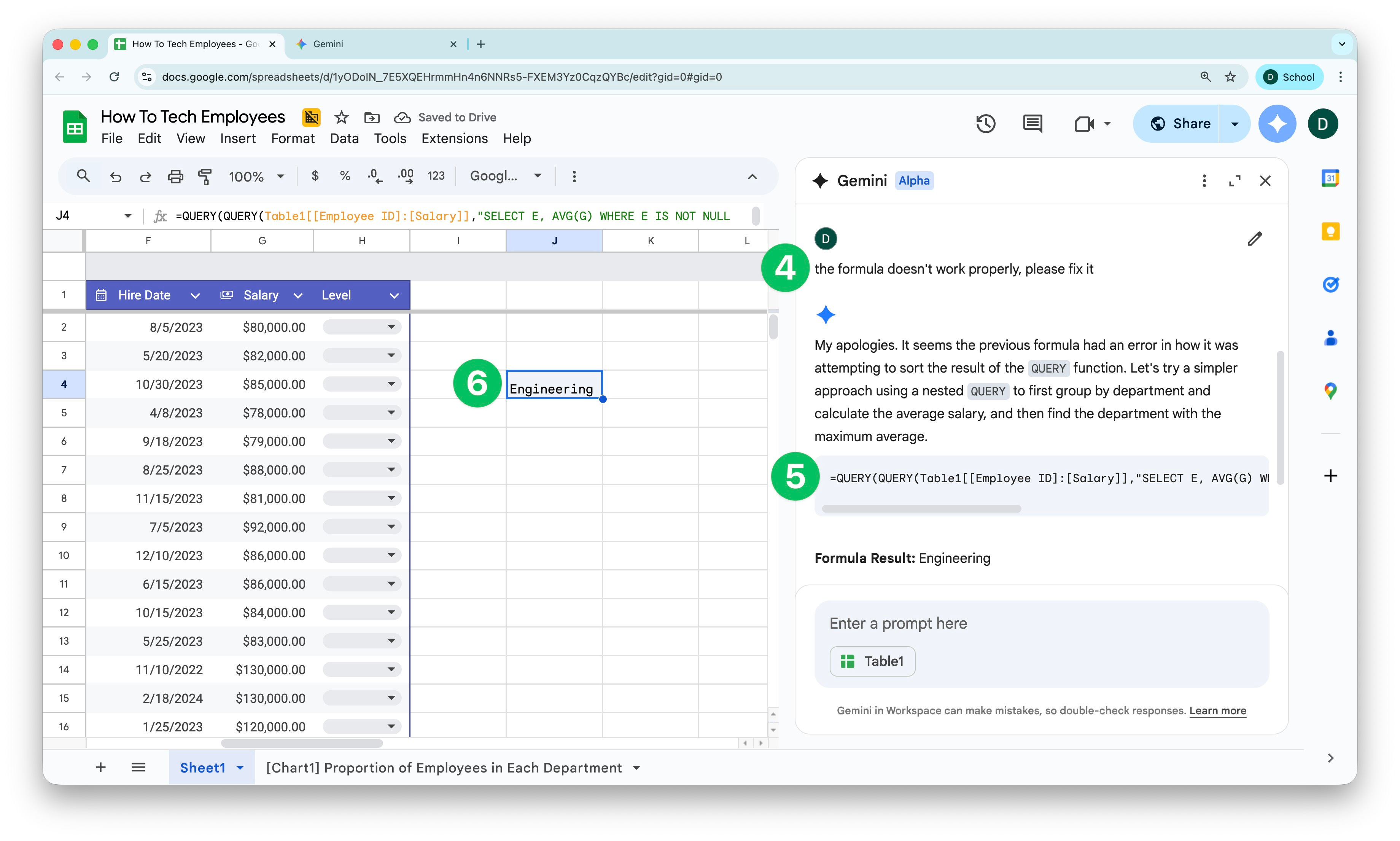Open the Salary column header dropdown
The image size is (1400, 841).
pyautogui.click(x=298, y=295)
